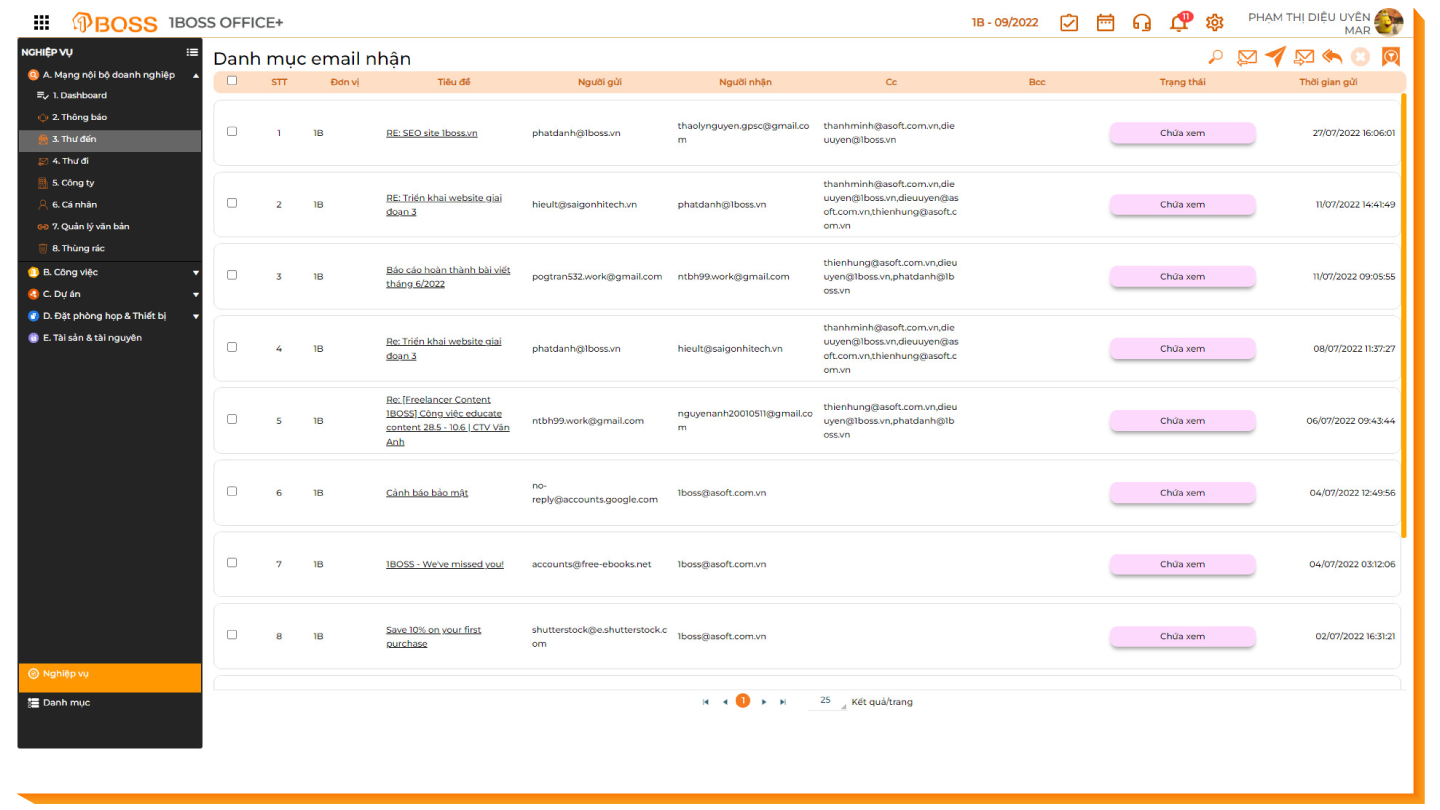Switch to the Danh mục tab
Screen dimensions: 1440x810
(66, 703)
